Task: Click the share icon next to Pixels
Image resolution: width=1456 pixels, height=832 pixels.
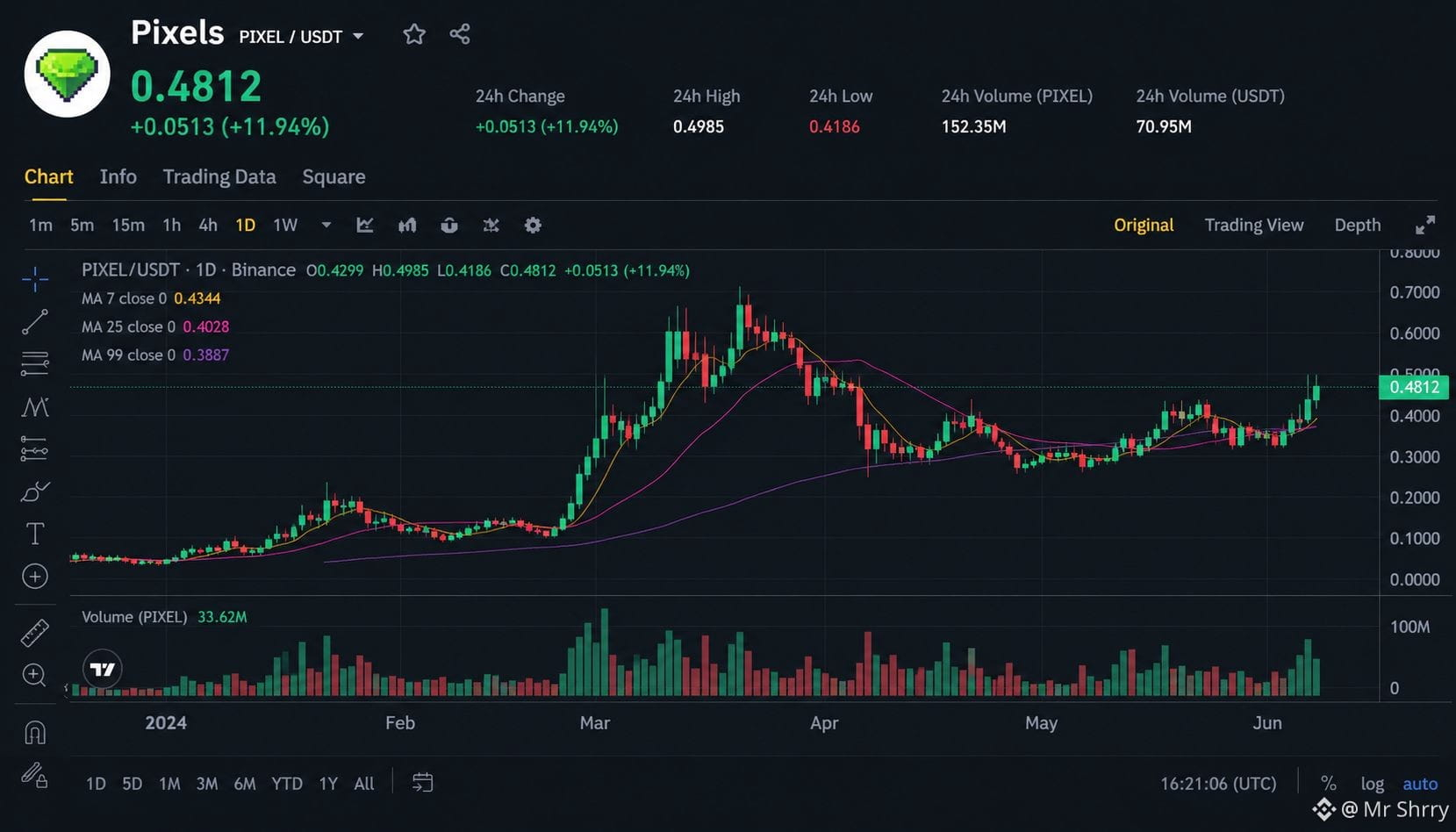Action: (460, 34)
